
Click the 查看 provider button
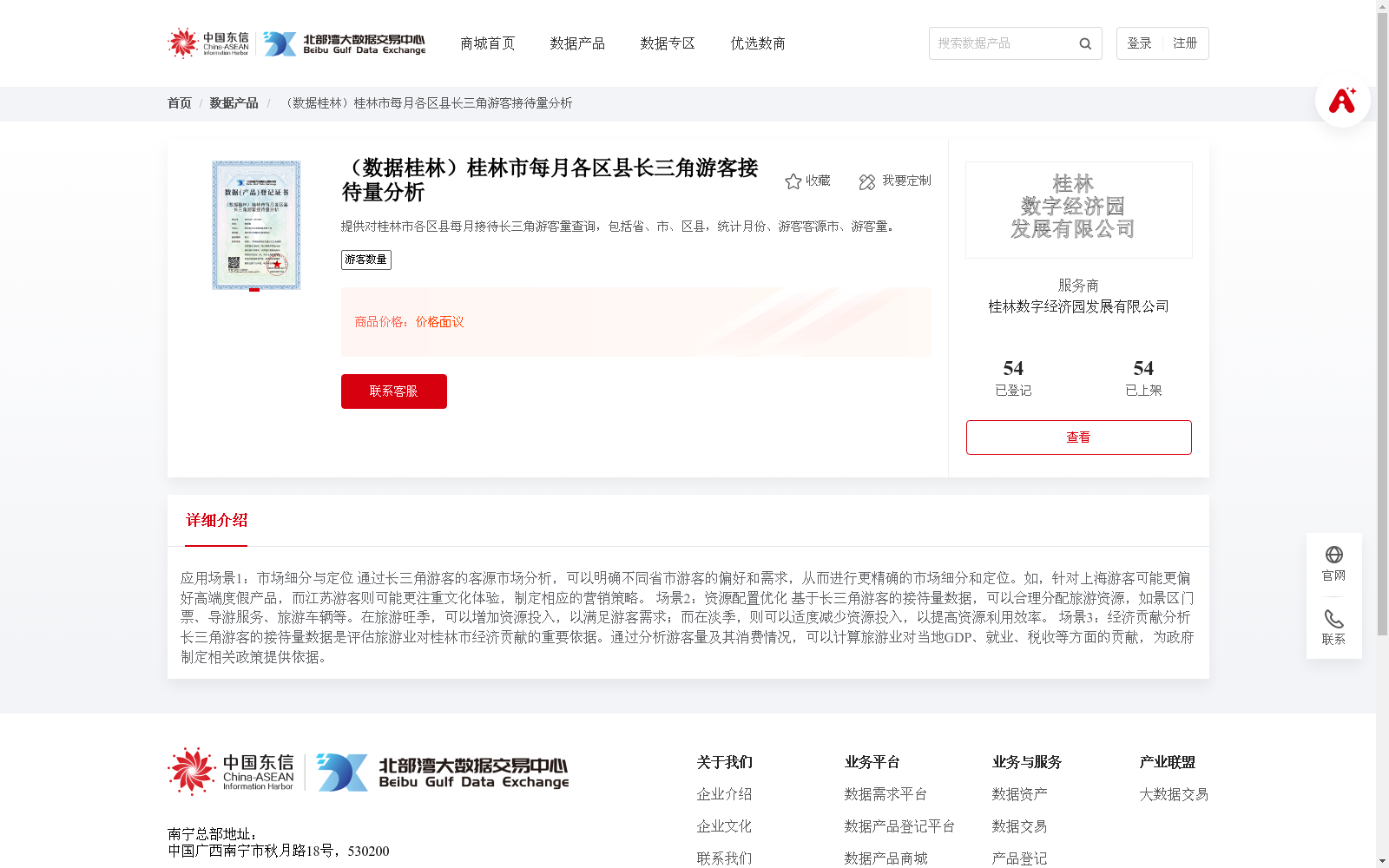click(x=1079, y=437)
